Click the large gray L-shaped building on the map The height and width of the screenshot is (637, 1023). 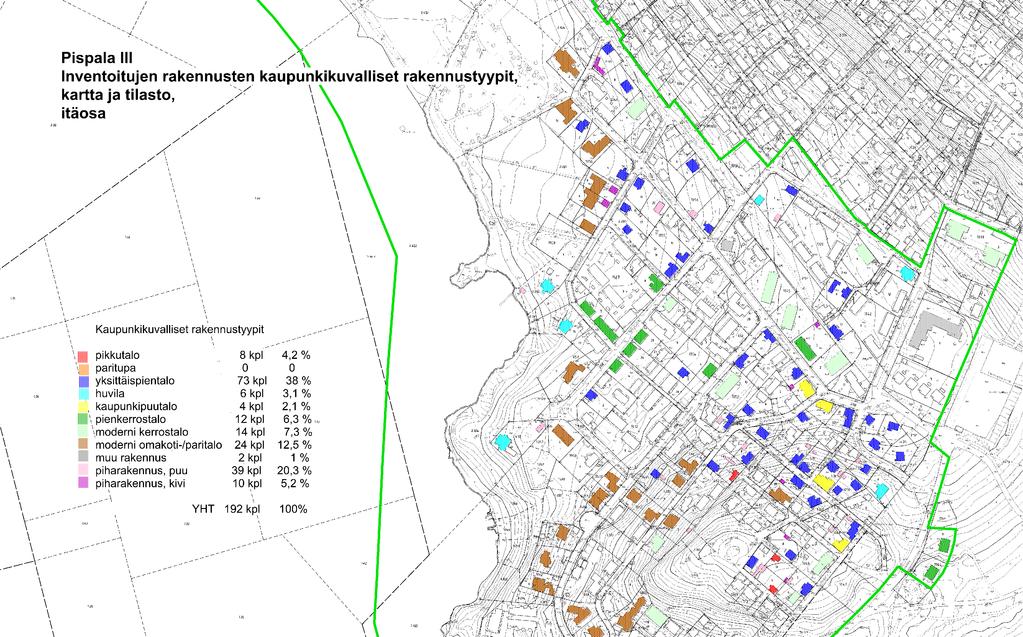tap(936, 328)
